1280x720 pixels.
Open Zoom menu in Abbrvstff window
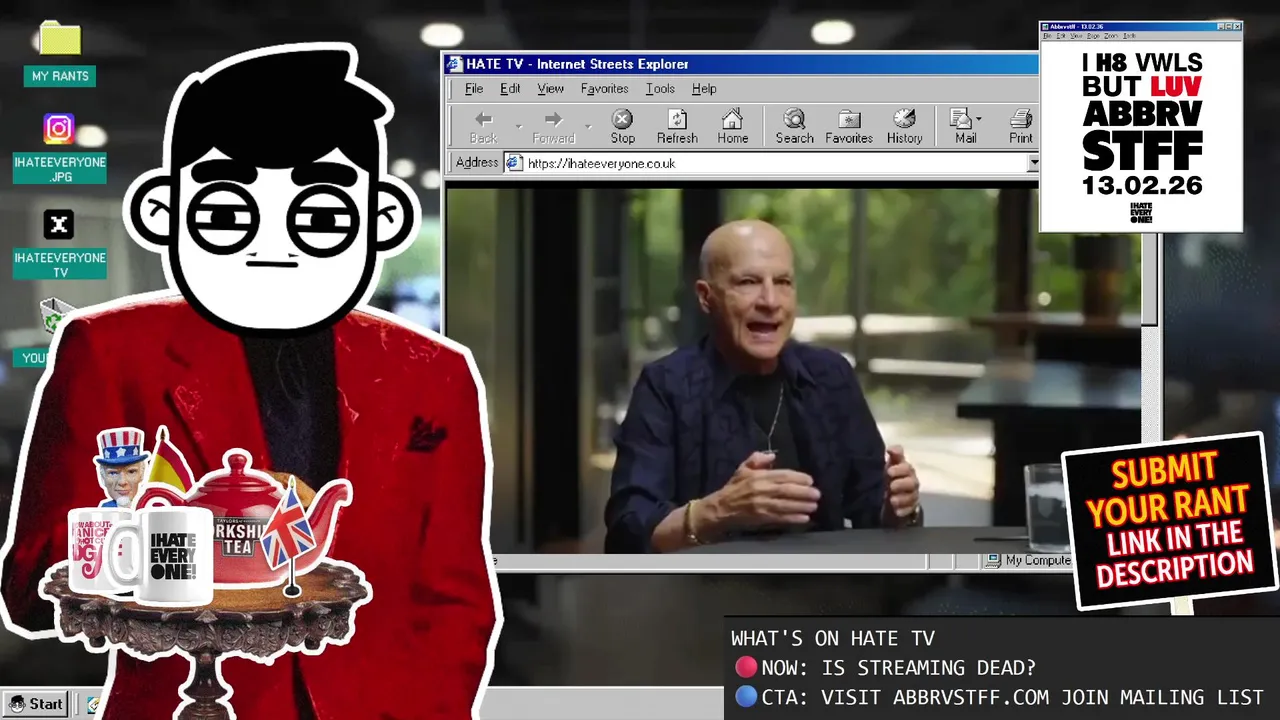[x=1111, y=36]
